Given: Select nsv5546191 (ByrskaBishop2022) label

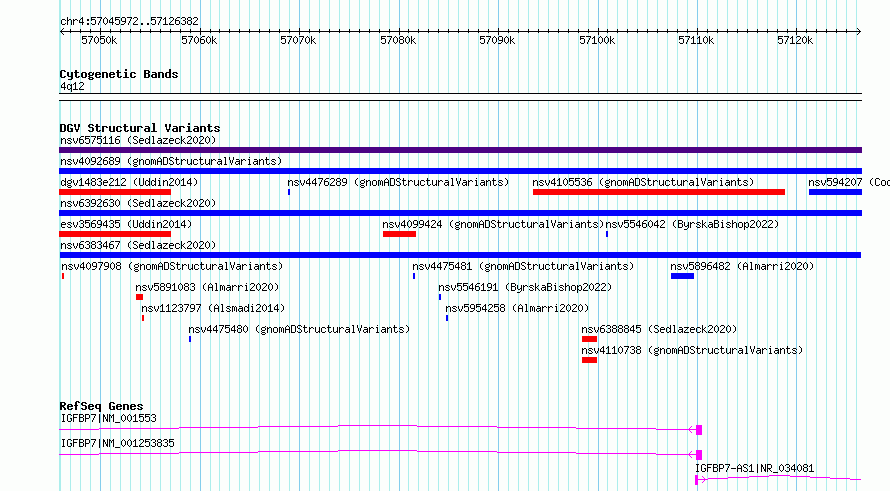Looking at the screenshot, I should (x=525, y=287).
